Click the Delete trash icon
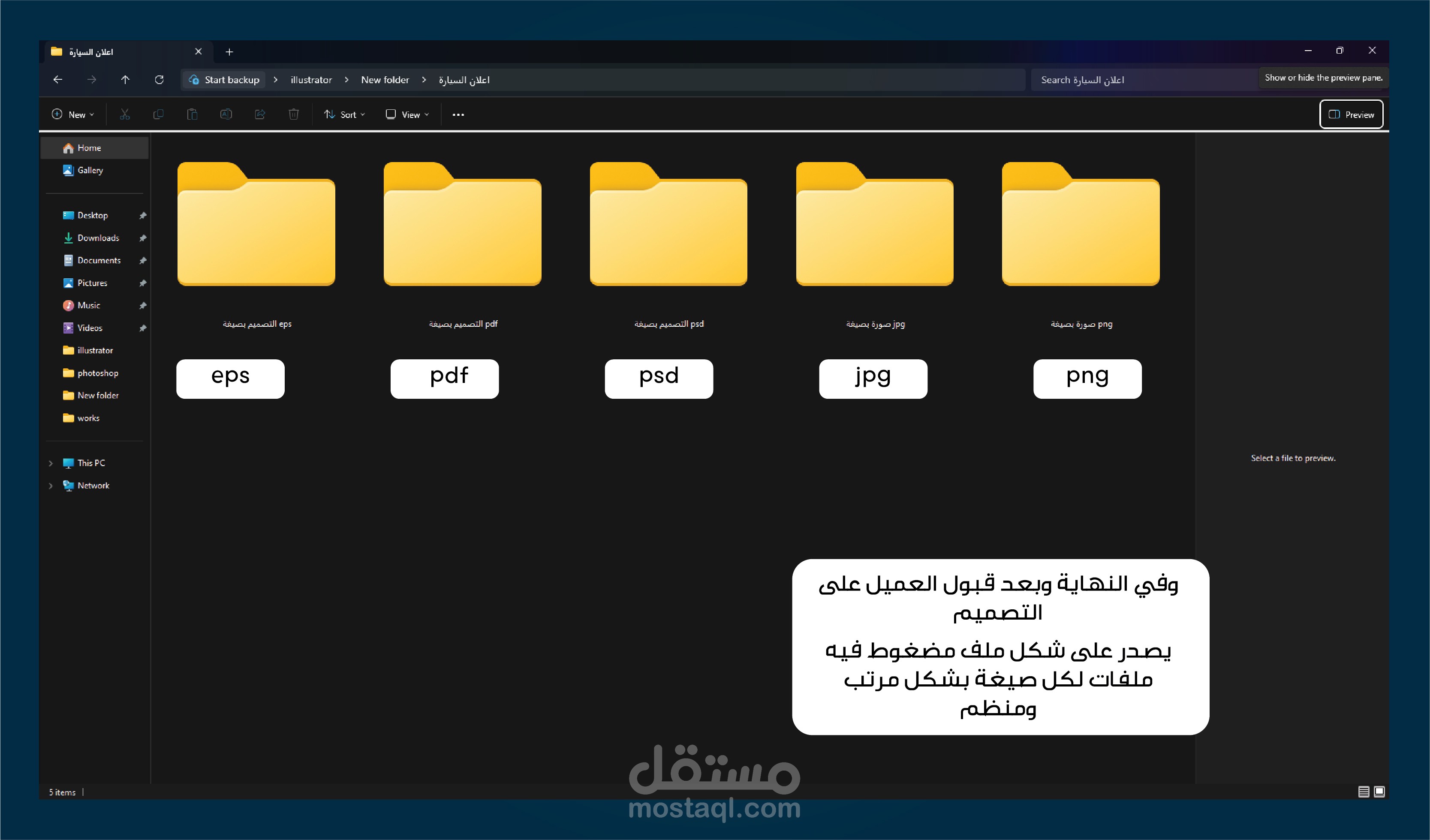The width and height of the screenshot is (1430, 840). (x=293, y=114)
